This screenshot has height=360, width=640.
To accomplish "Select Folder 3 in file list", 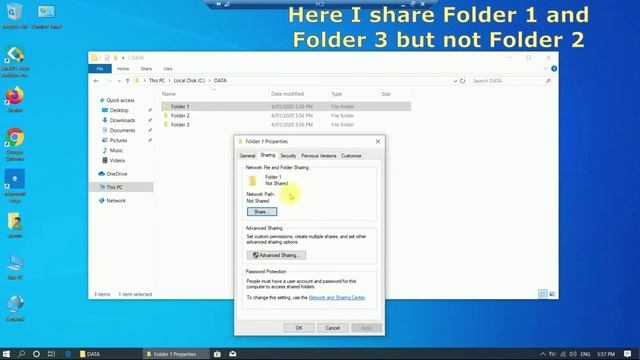I will pos(286,124).
